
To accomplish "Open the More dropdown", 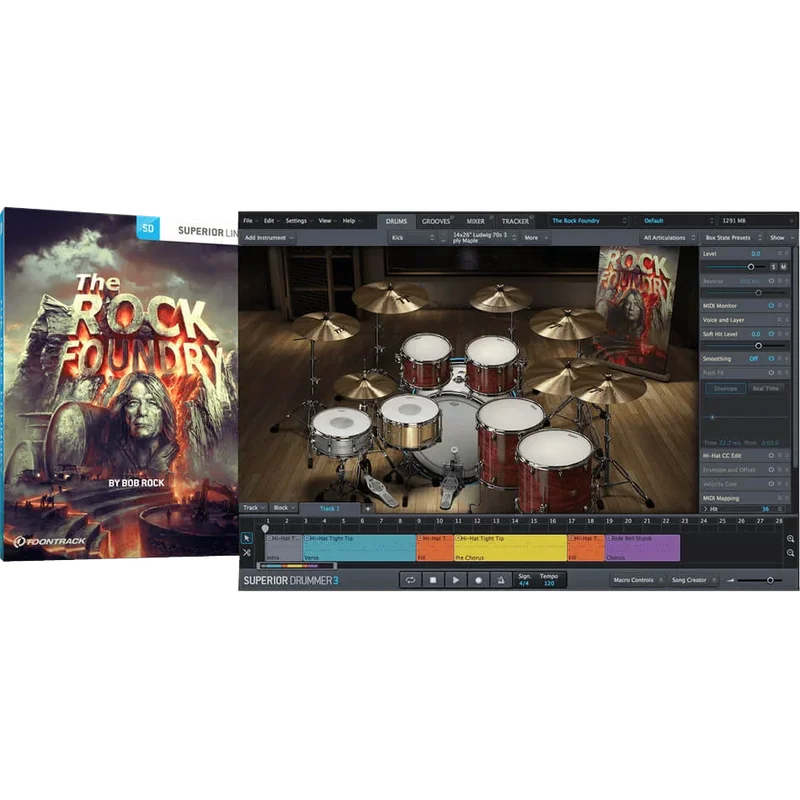I will (536, 238).
